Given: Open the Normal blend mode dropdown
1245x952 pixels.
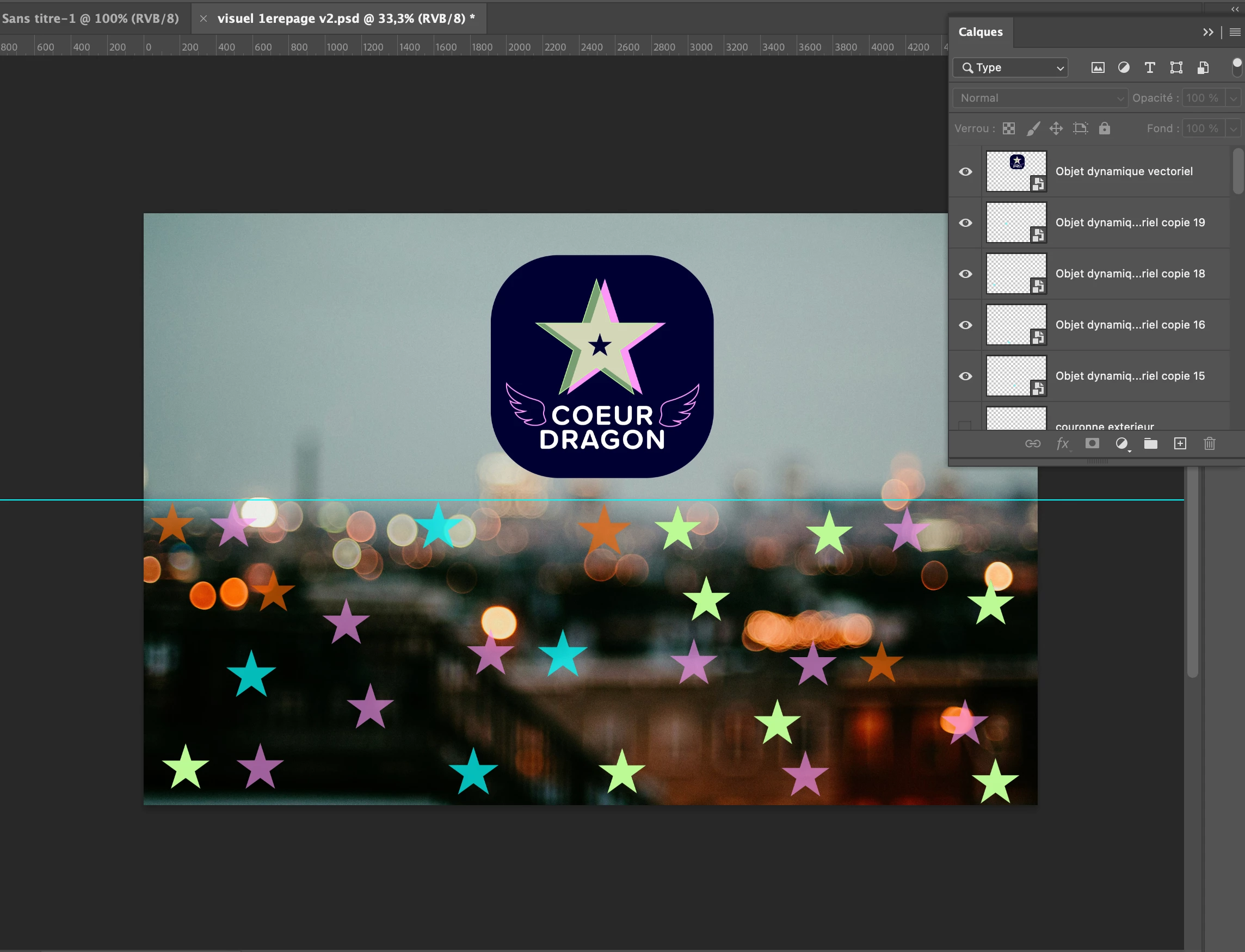Looking at the screenshot, I should (x=1040, y=98).
